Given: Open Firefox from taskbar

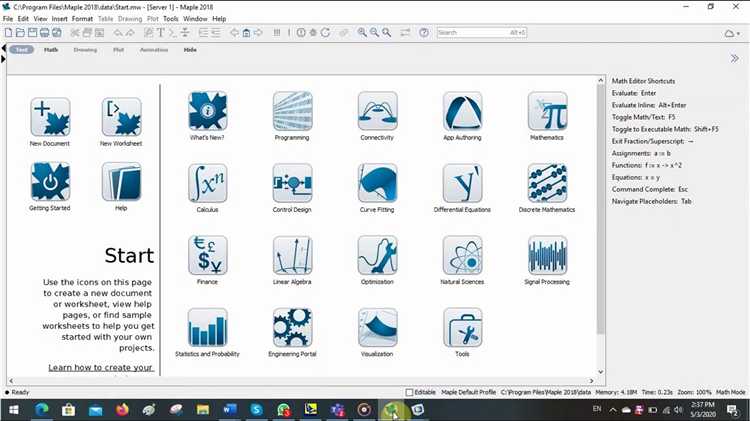Looking at the screenshot, I should [122, 410].
